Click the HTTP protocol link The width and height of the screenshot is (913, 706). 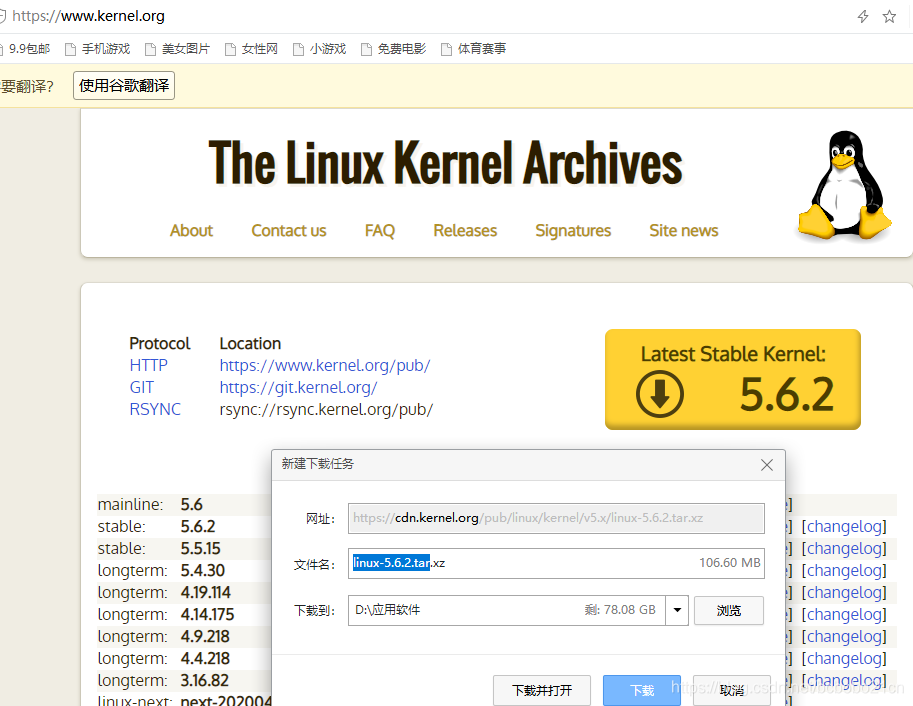click(148, 365)
